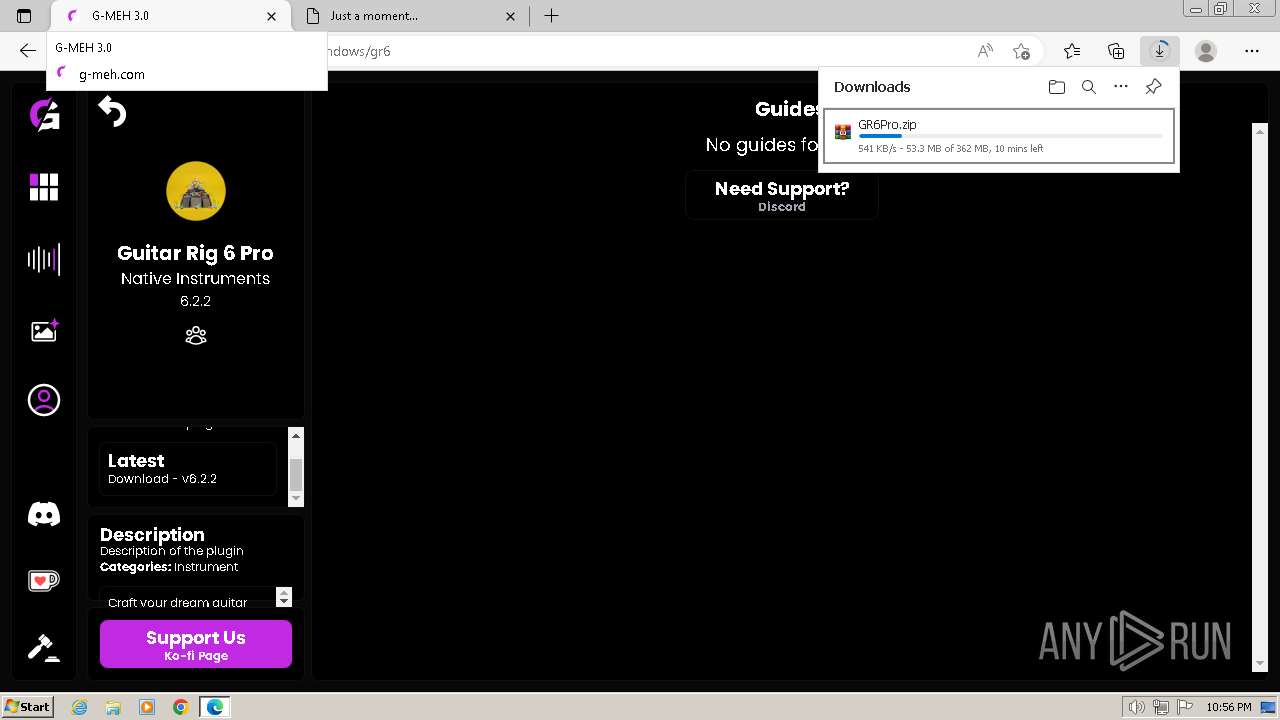Open the Ko-fi heart cup icon
Viewport: 1280px width, 720px height.
[x=44, y=580]
